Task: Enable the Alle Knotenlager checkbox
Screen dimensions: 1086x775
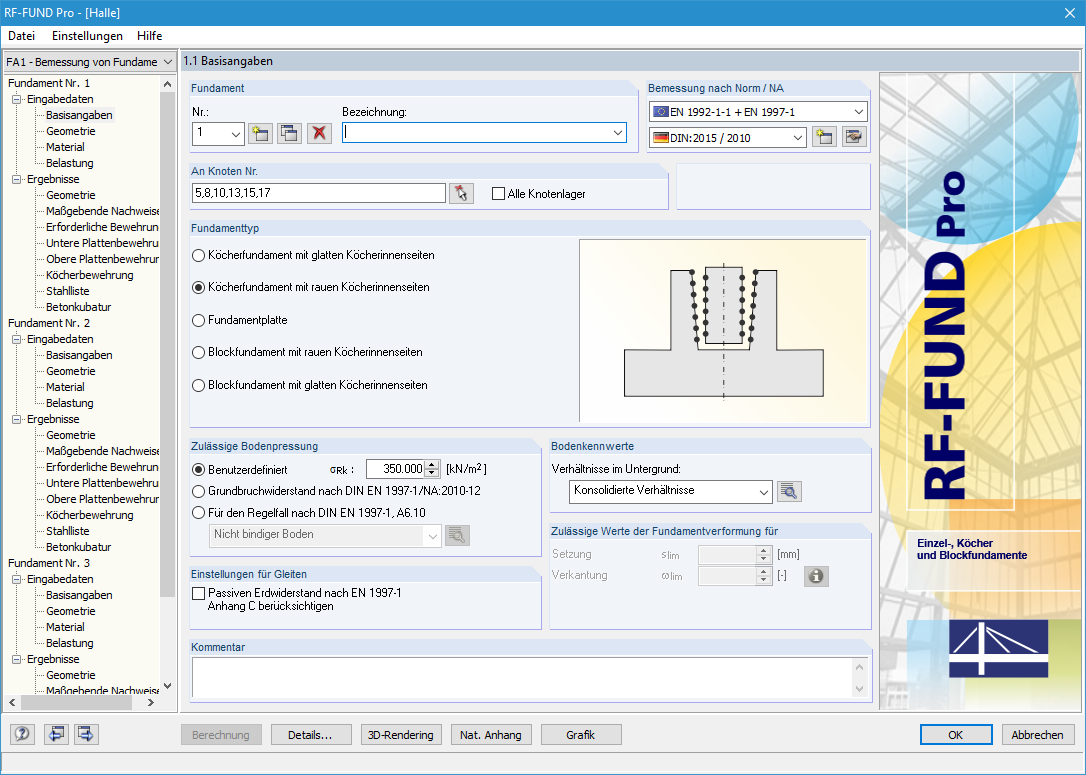Action: pyautogui.click(x=498, y=194)
